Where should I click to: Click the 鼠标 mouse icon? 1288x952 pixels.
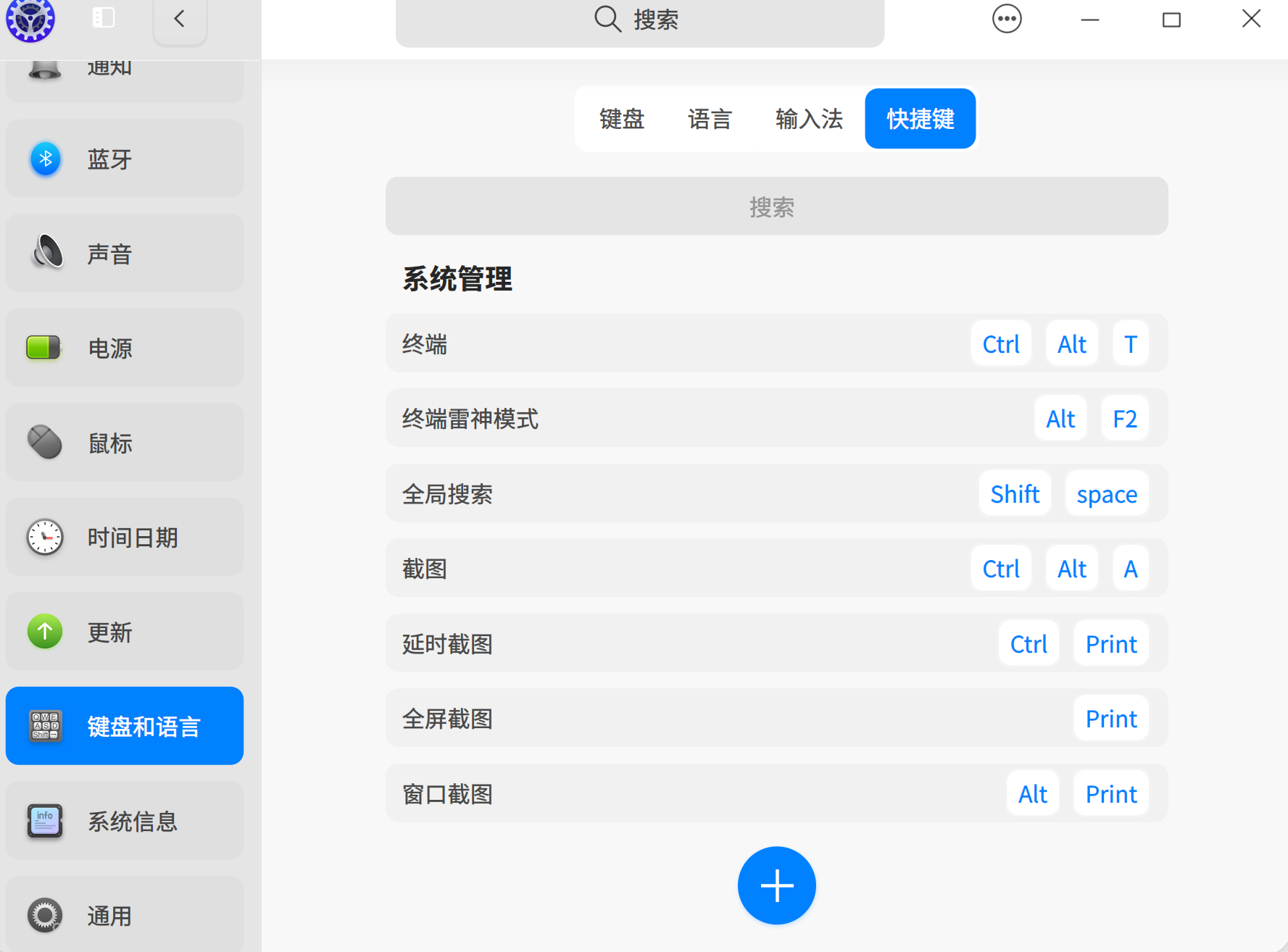(45, 442)
